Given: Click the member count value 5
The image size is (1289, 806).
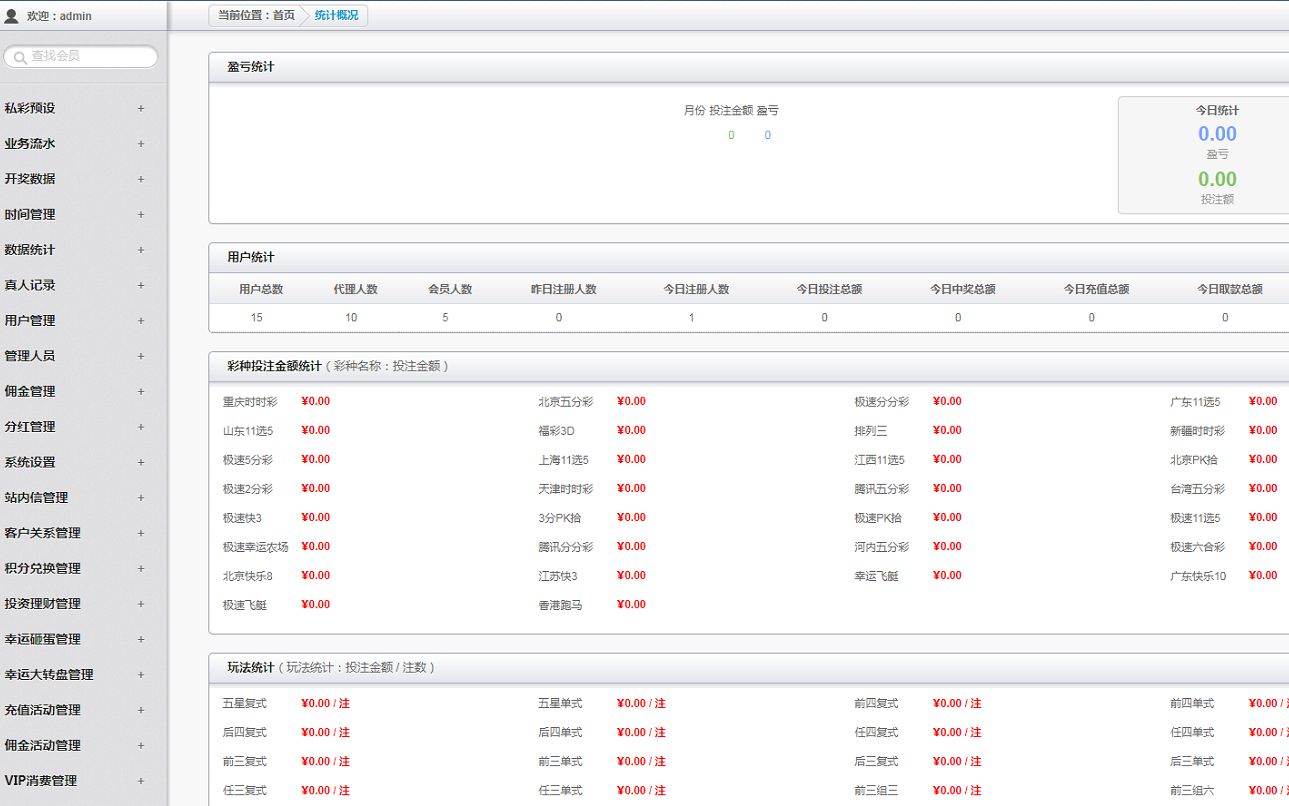Looking at the screenshot, I should click(x=445, y=317).
